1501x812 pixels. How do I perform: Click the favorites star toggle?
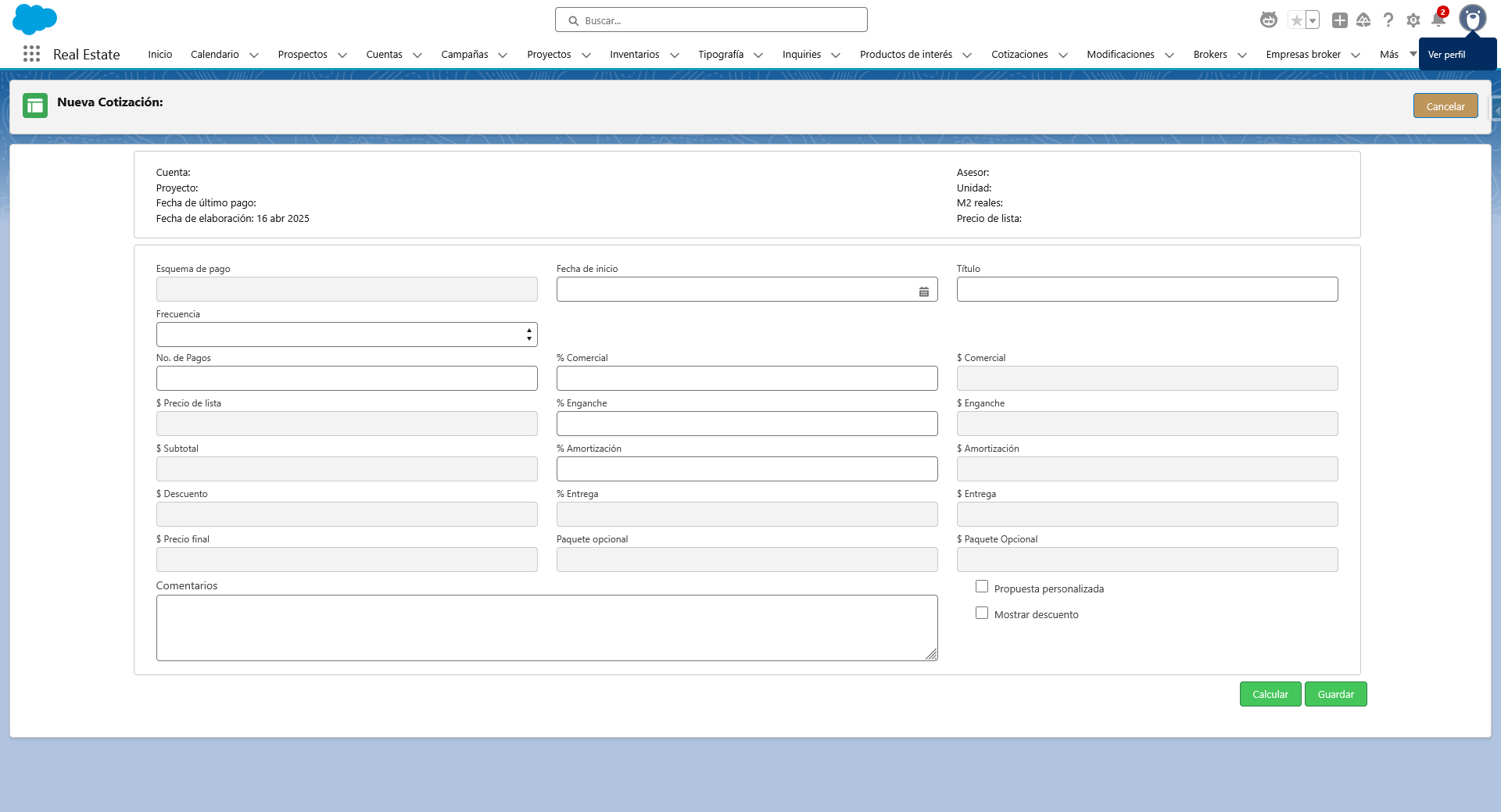pos(1298,20)
